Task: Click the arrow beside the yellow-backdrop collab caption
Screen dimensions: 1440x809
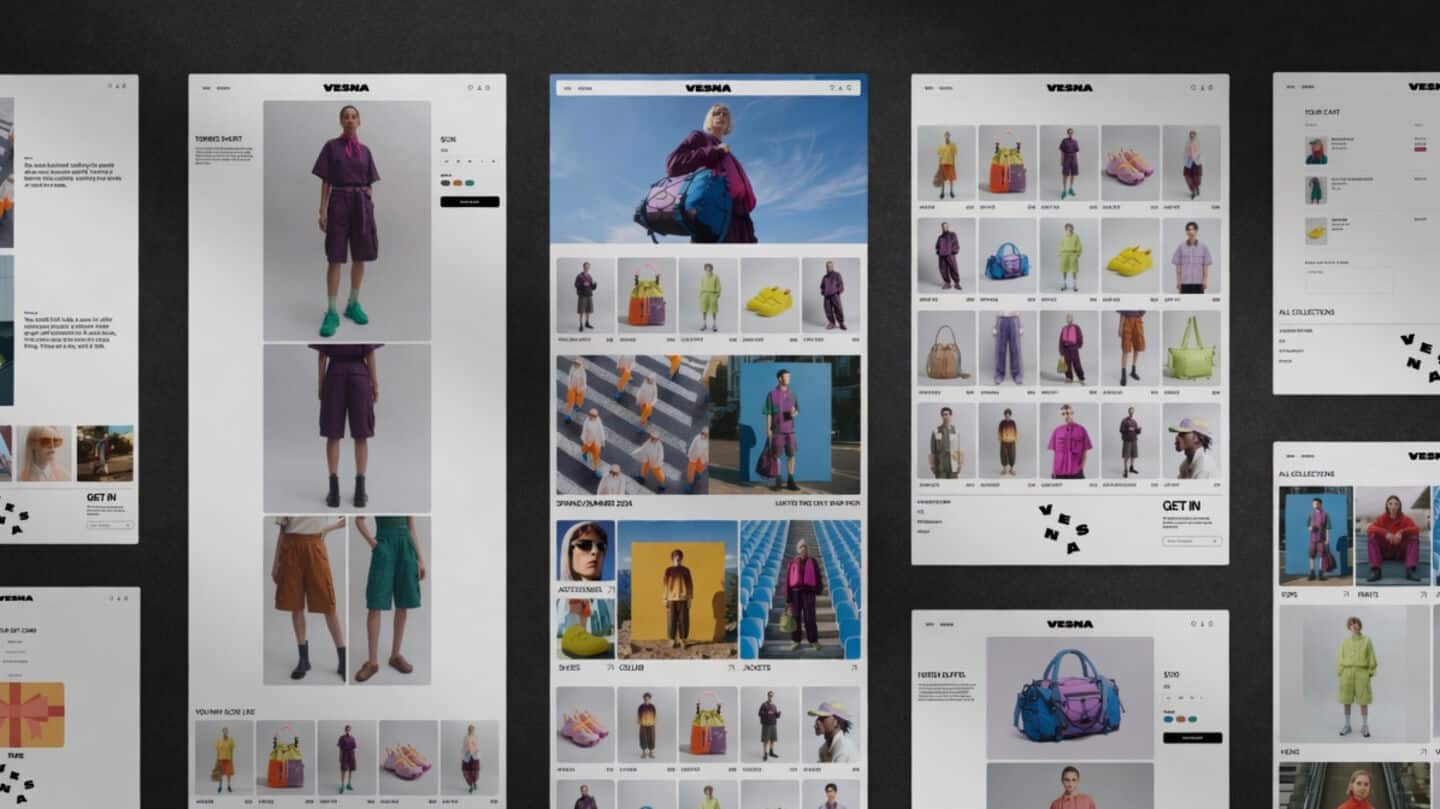Action: (731, 667)
